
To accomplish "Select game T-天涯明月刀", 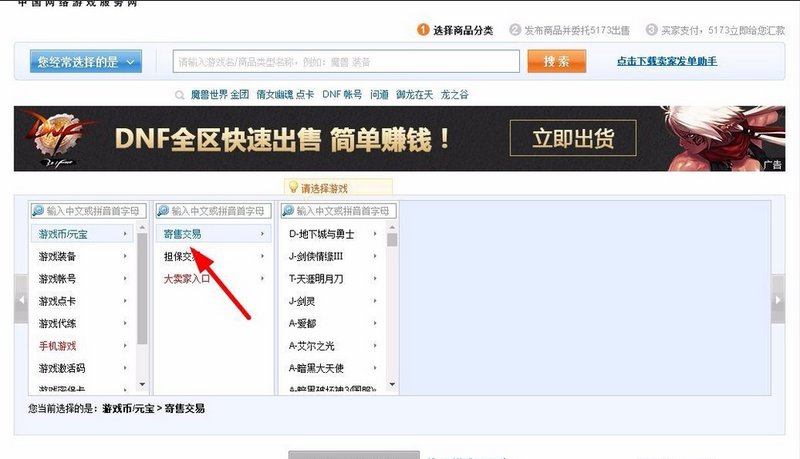I will [333, 279].
